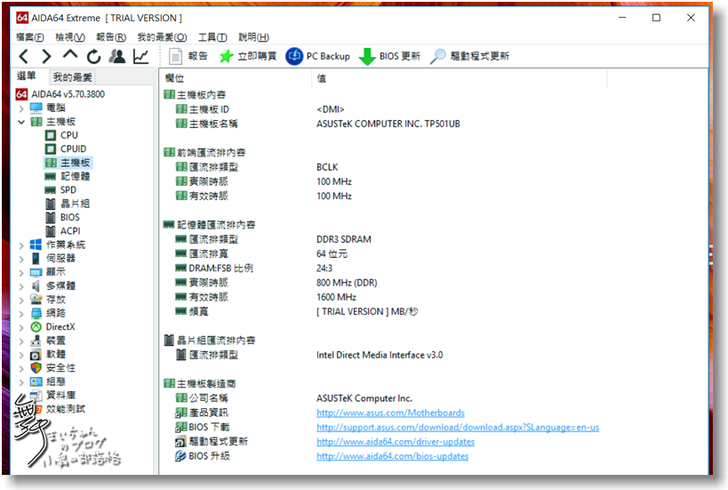Click the 驅動程式更新 driver update button
This screenshot has width=728, height=490.
pos(469,56)
